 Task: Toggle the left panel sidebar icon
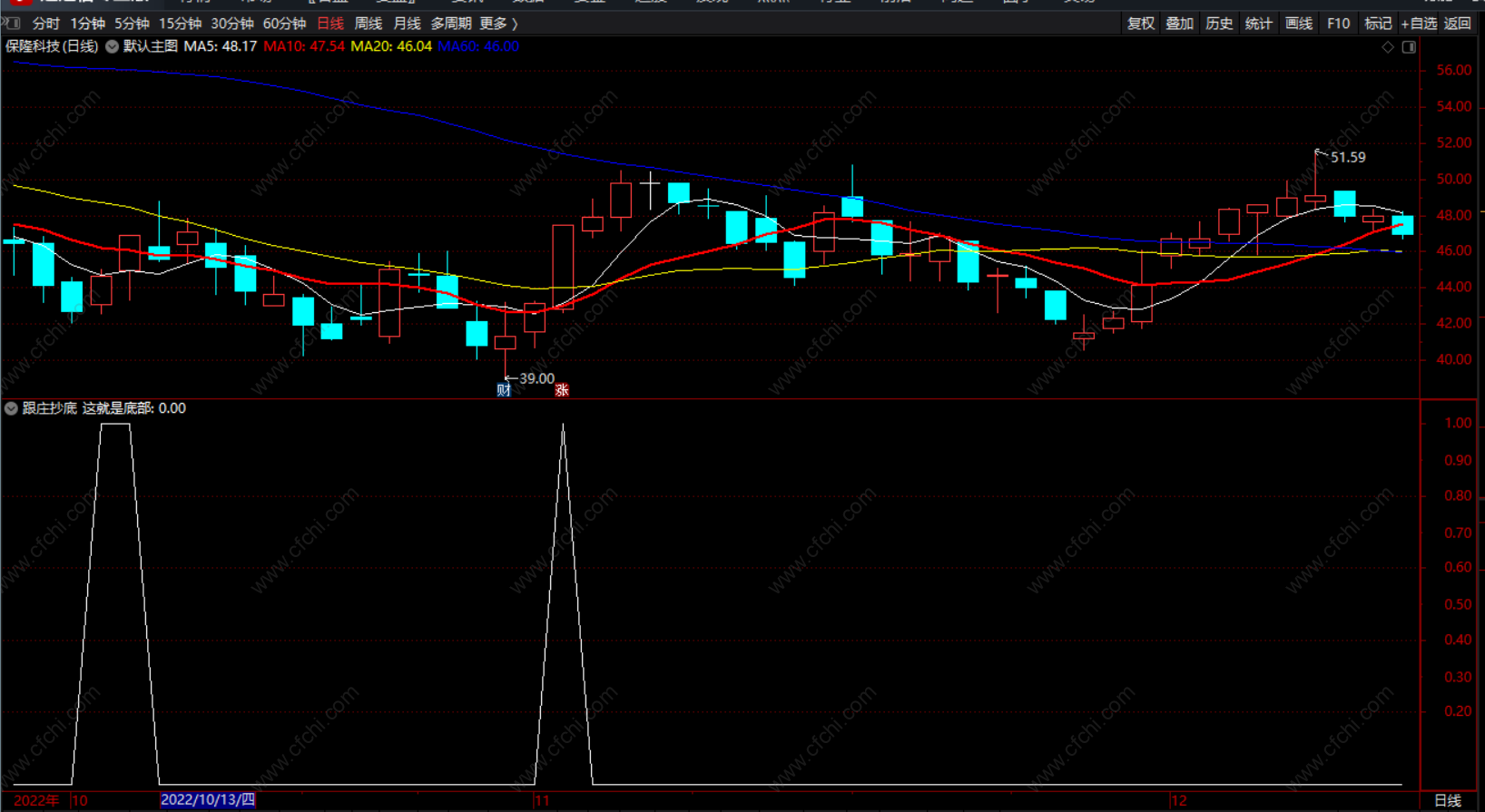(12, 23)
